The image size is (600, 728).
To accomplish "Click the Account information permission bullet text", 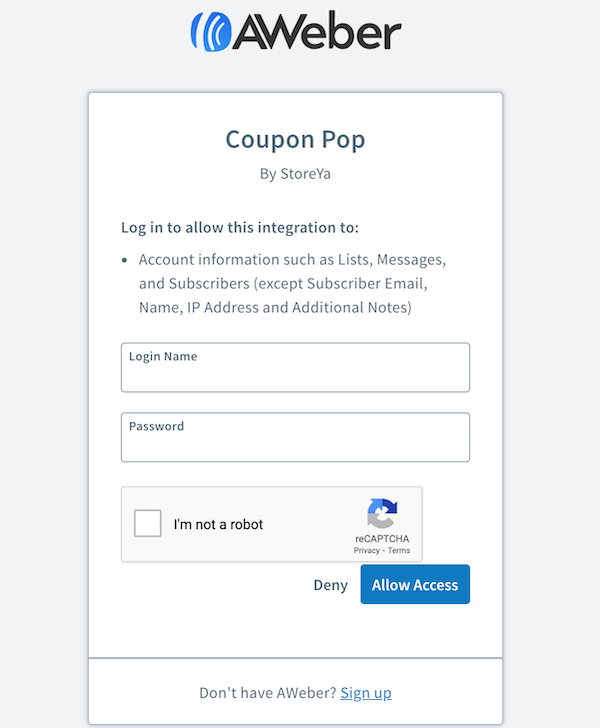I will pyautogui.click(x=292, y=283).
